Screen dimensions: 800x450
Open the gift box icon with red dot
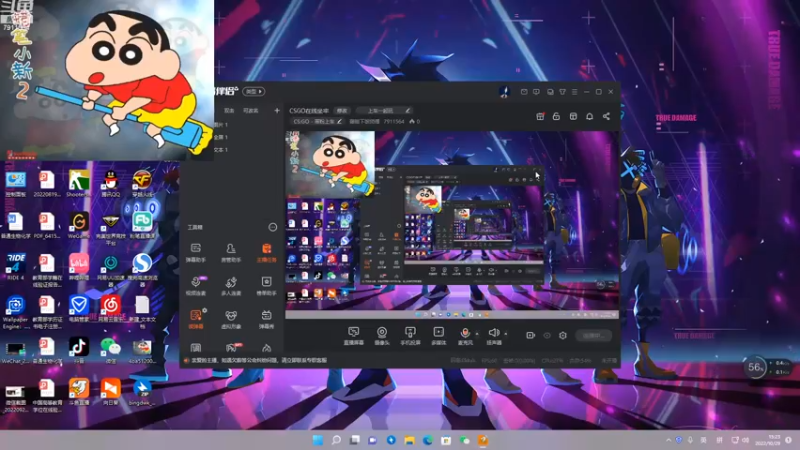pyautogui.click(x=540, y=116)
